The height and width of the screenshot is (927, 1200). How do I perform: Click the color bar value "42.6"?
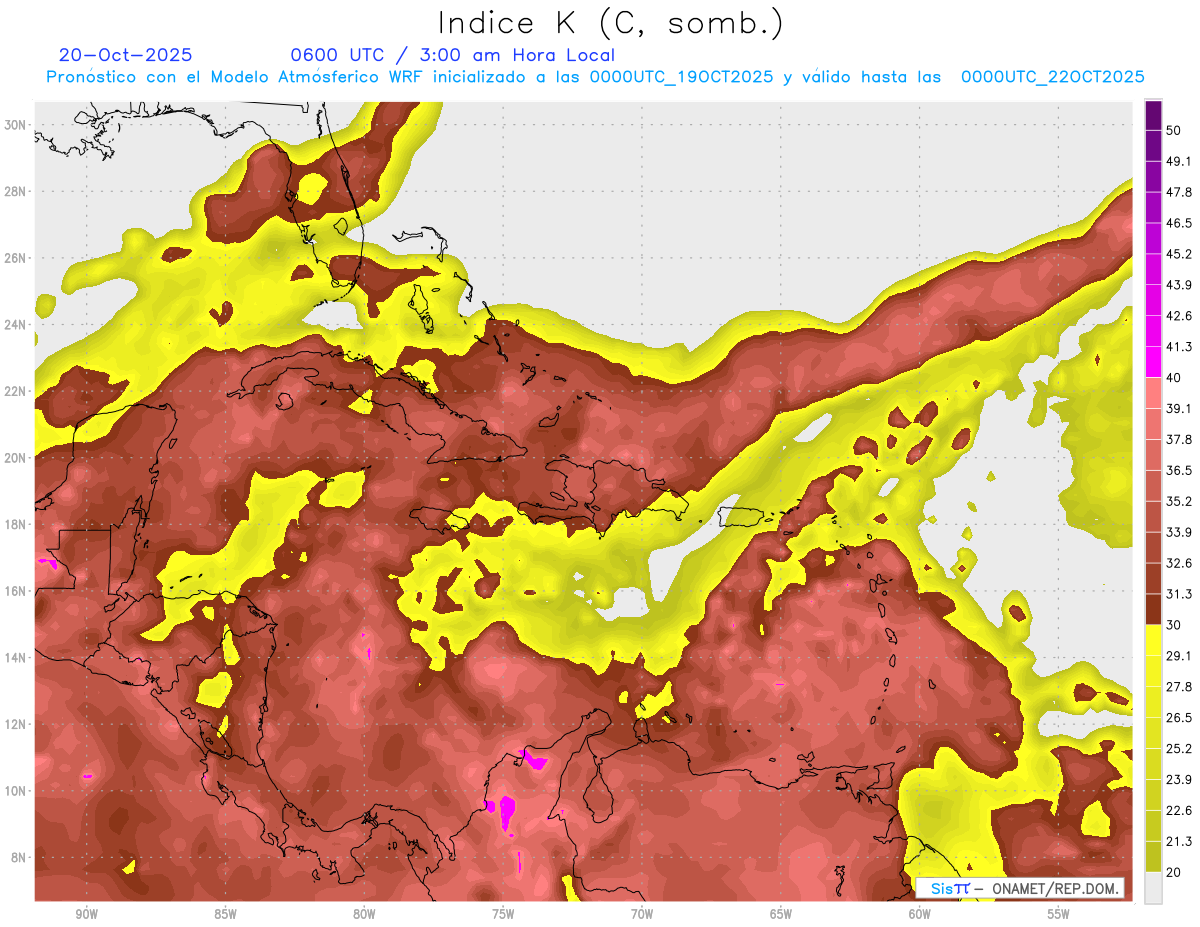[1179, 316]
